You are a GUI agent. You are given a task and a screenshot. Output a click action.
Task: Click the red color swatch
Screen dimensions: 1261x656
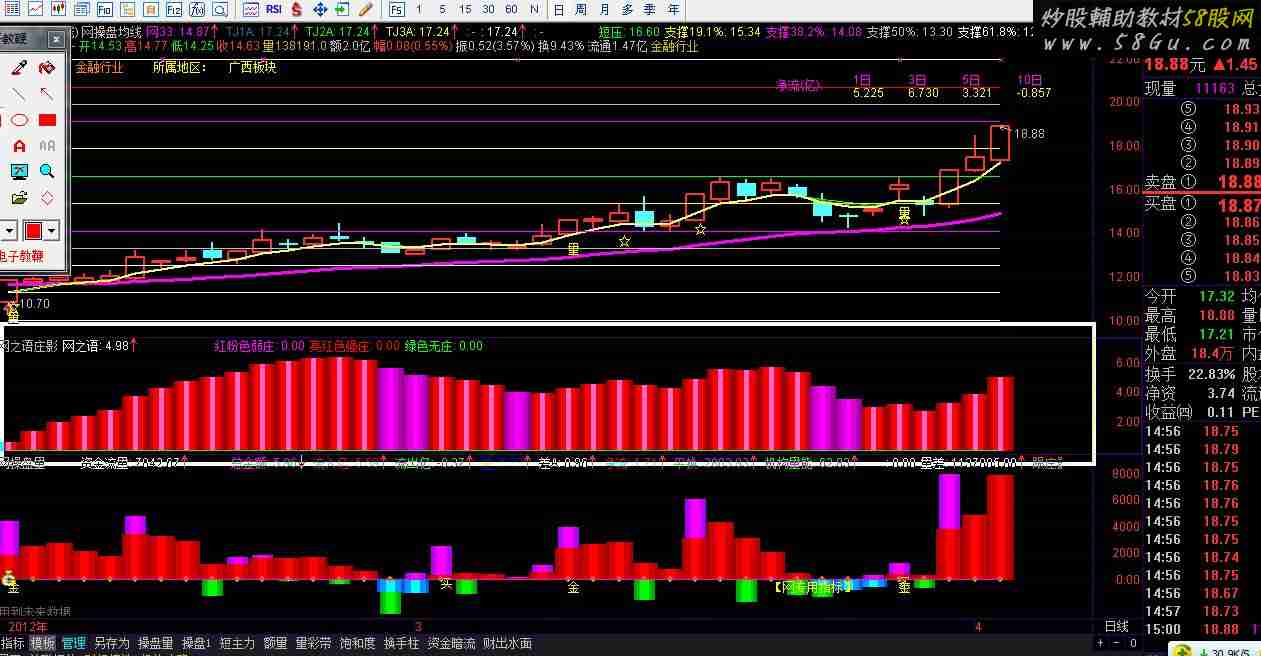pos(33,231)
